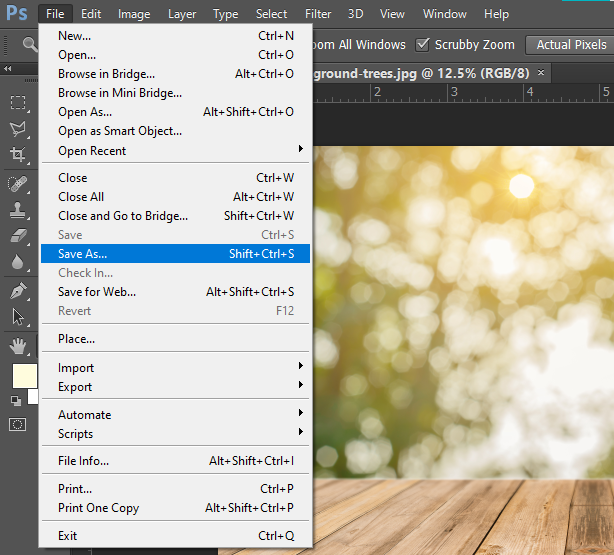Select the Polygonal Lasso tool
614x555 pixels.
[18, 129]
